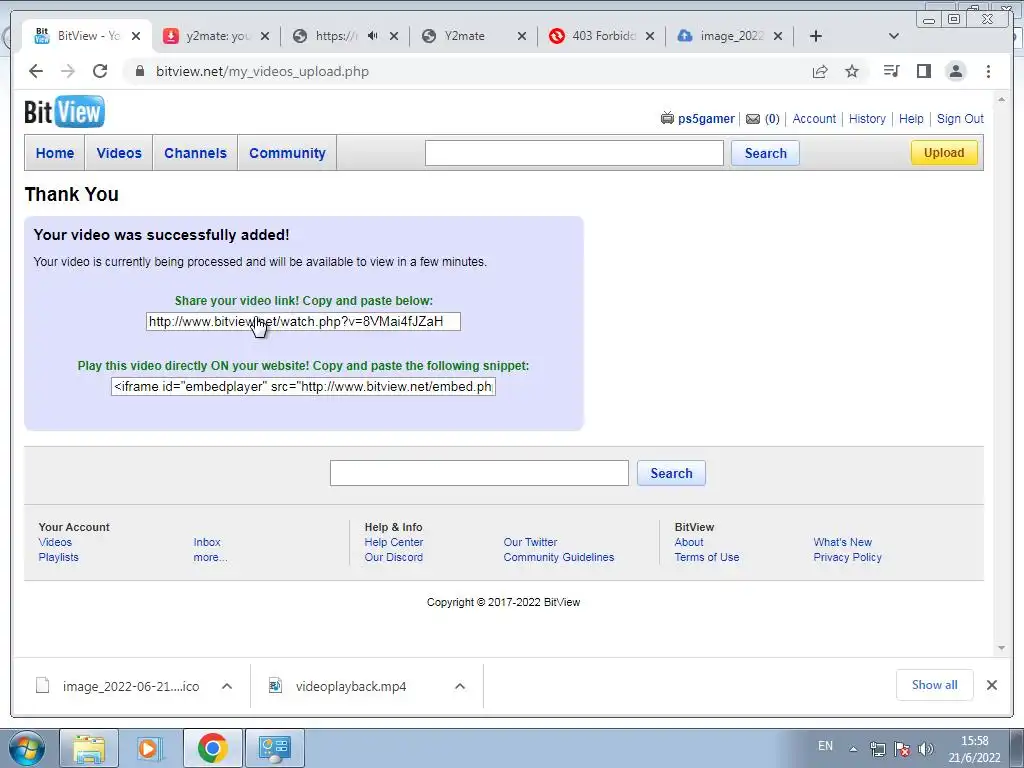This screenshot has height=768, width=1024.
Task: Toggle the browser side panel icon
Action: [923, 71]
